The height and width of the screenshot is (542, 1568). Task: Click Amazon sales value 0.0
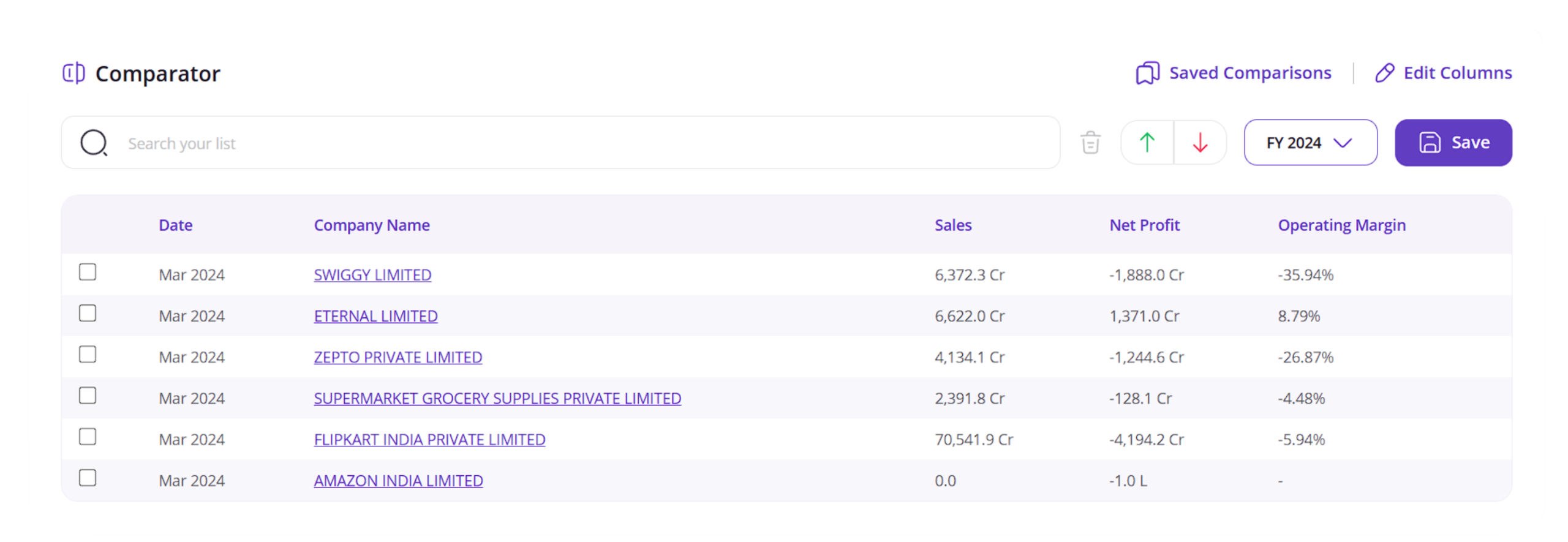pyautogui.click(x=944, y=481)
